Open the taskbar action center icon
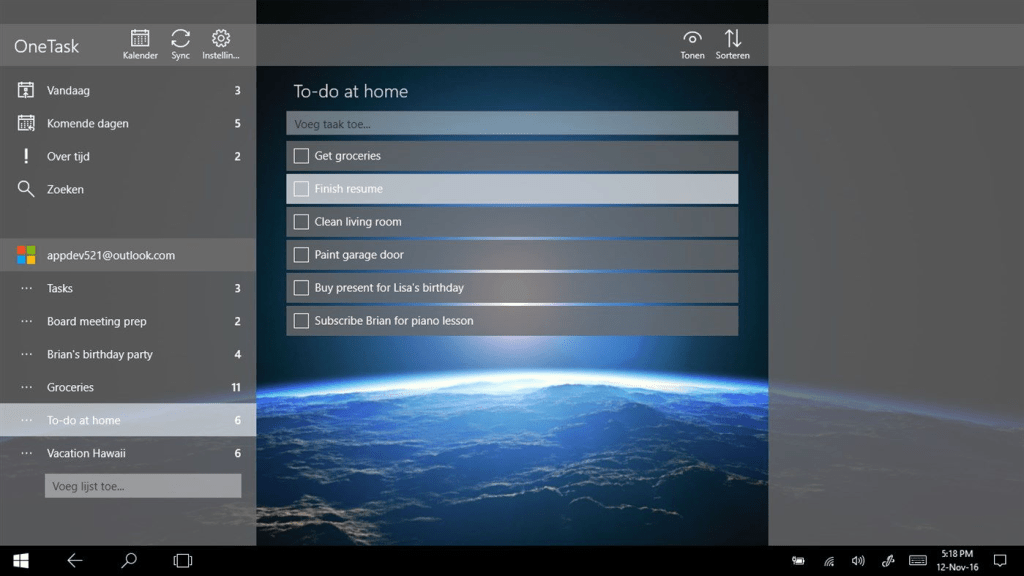 999,561
